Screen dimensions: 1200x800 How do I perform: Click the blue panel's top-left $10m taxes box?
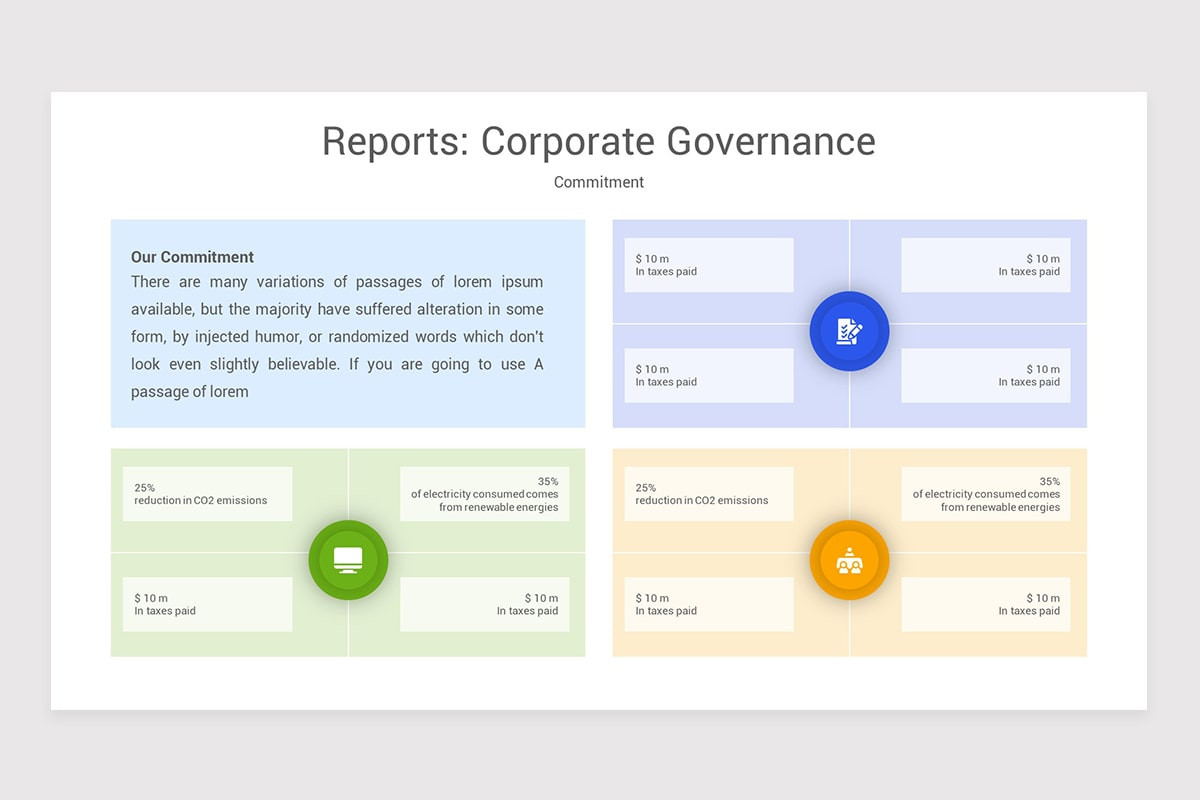click(708, 264)
